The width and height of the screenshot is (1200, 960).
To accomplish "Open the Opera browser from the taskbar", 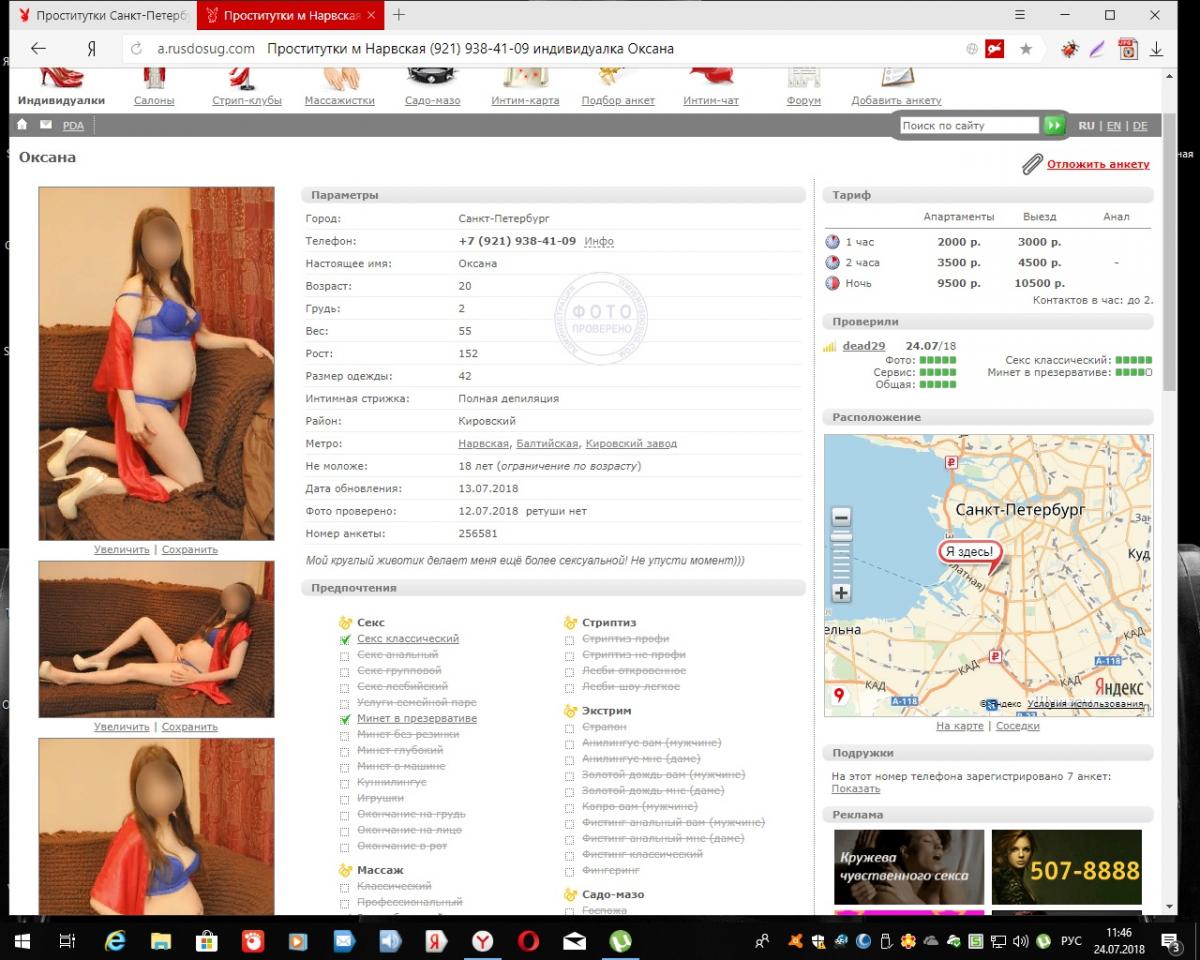I will tap(528, 941).
